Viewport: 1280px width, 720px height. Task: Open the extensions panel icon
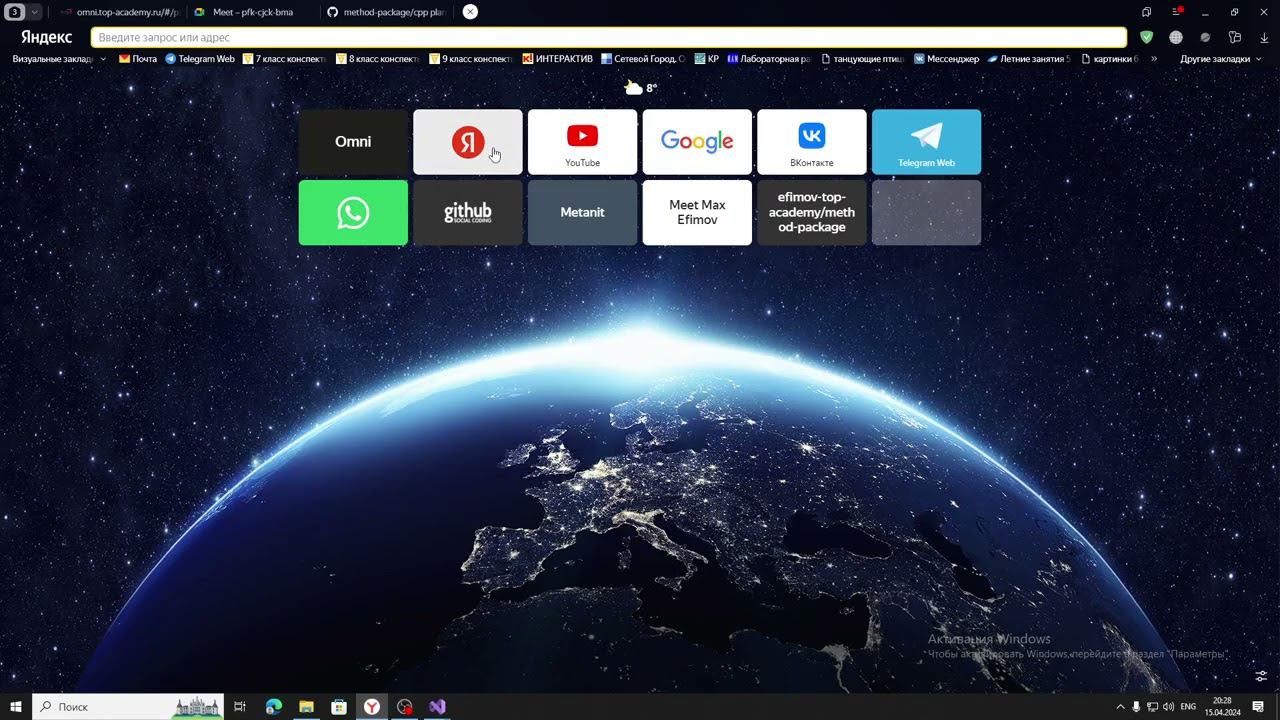[1235, 37]
